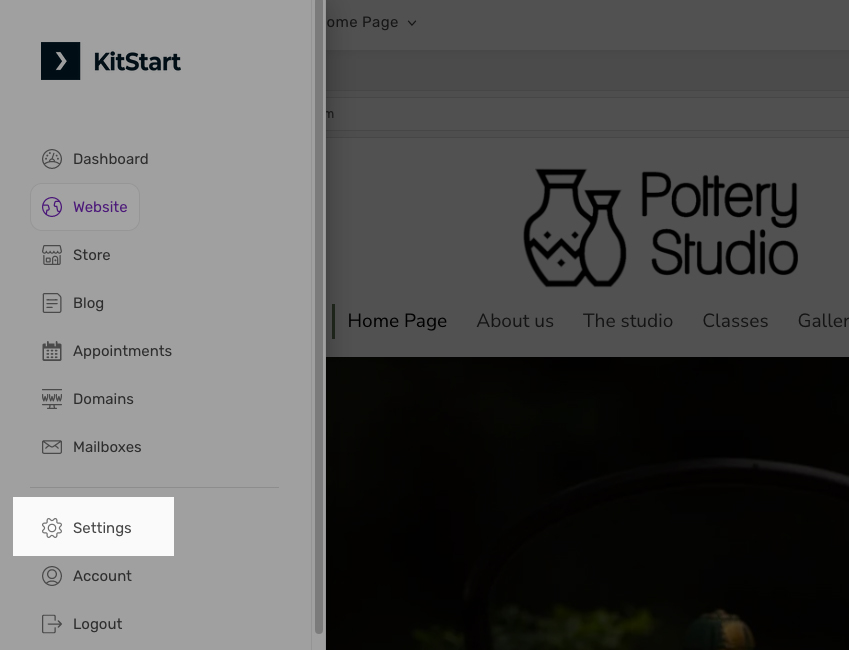Open the Account menu label

102,576
